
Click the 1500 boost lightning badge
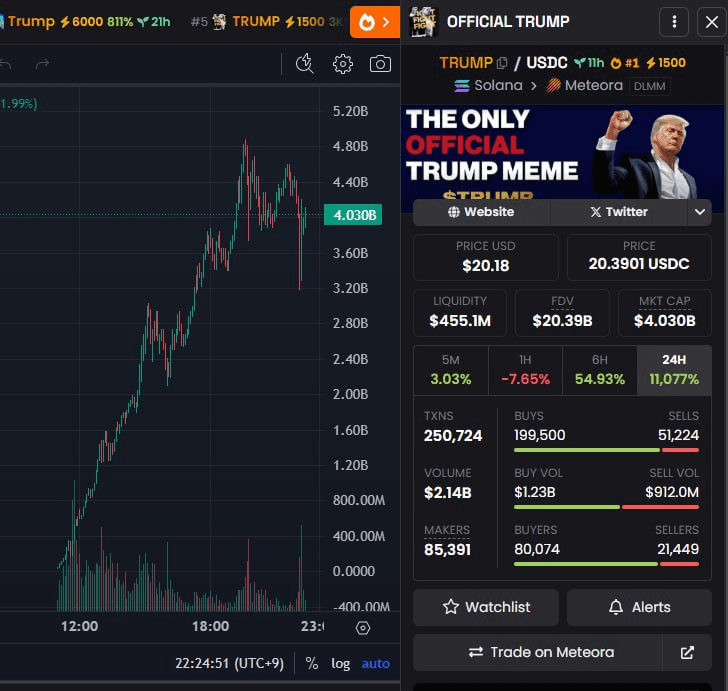pos(665,63)
